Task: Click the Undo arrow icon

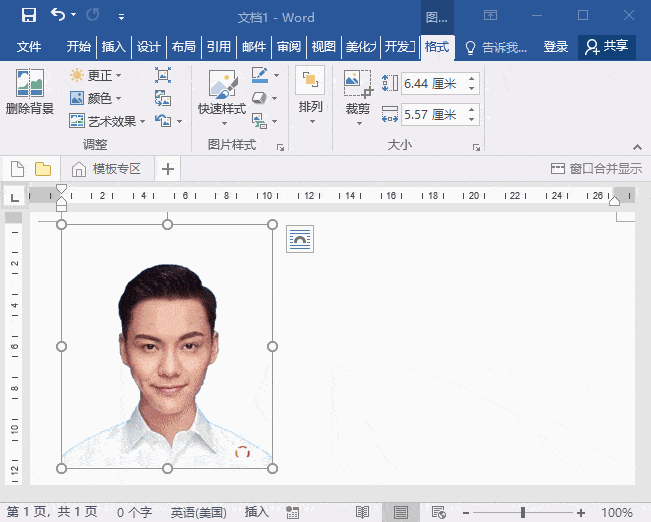Action: [x=58, y=16]
